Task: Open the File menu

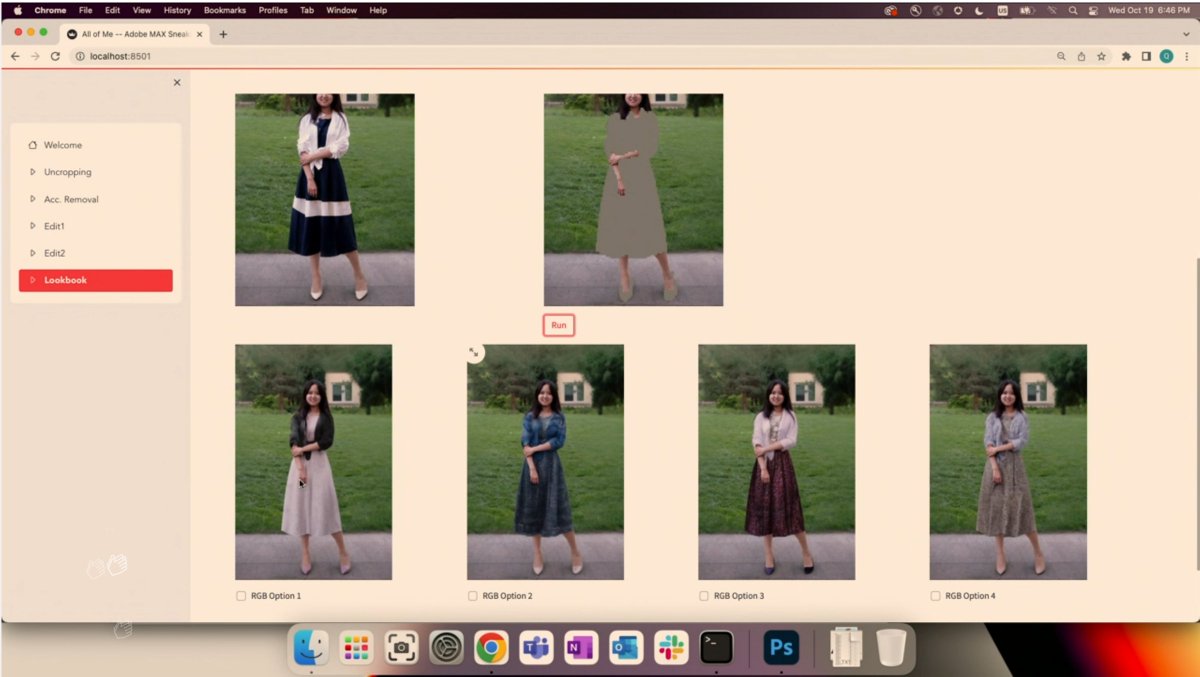Action: click(86, 10)
